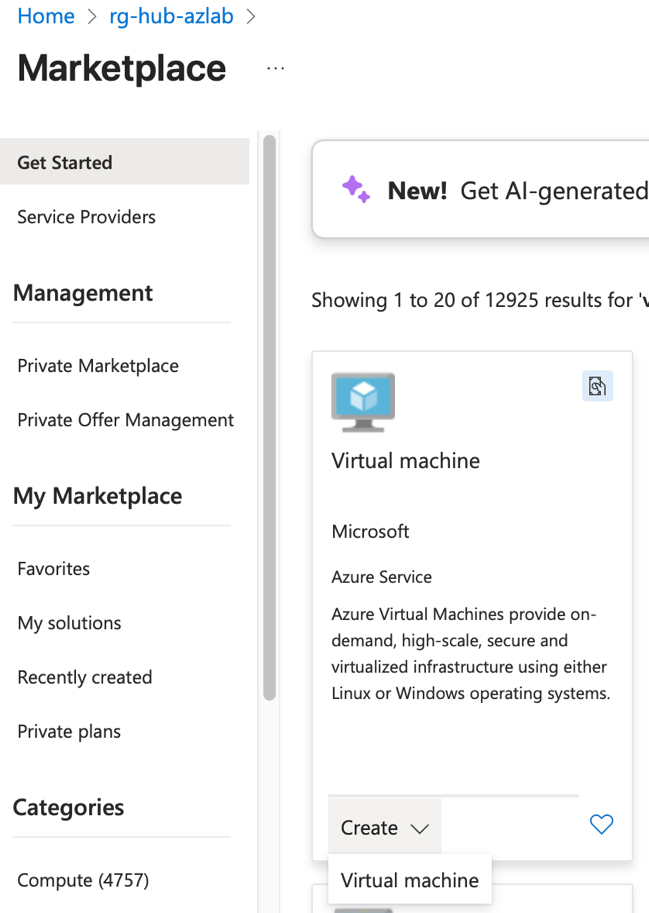Click the Virtual machine monitor icon
The height and width of the screenshot is (913, 649).
[363, 402]
